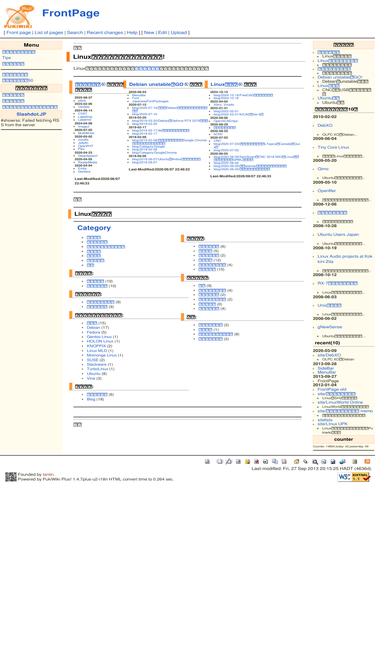Click the QR code image in the footer
Viewport: 375px width, 667px height.
click(11, 477)
